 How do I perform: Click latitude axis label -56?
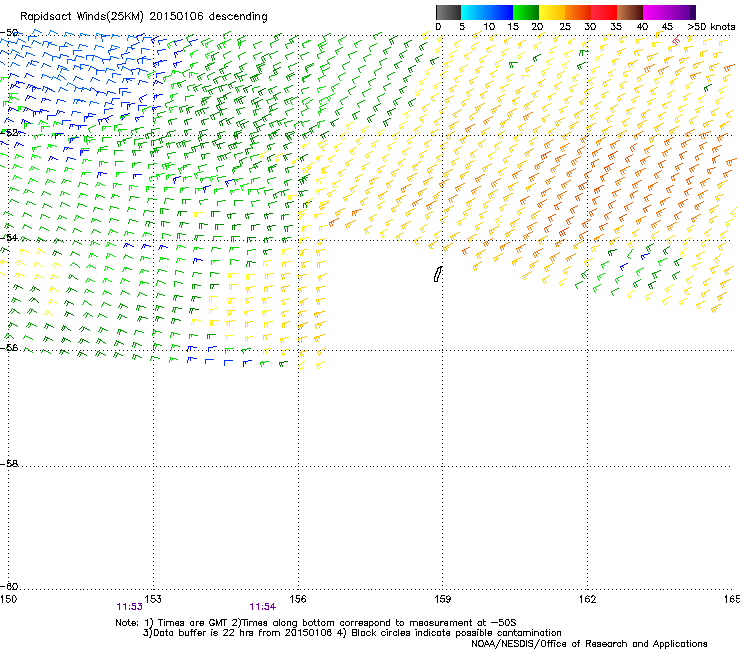9,347
